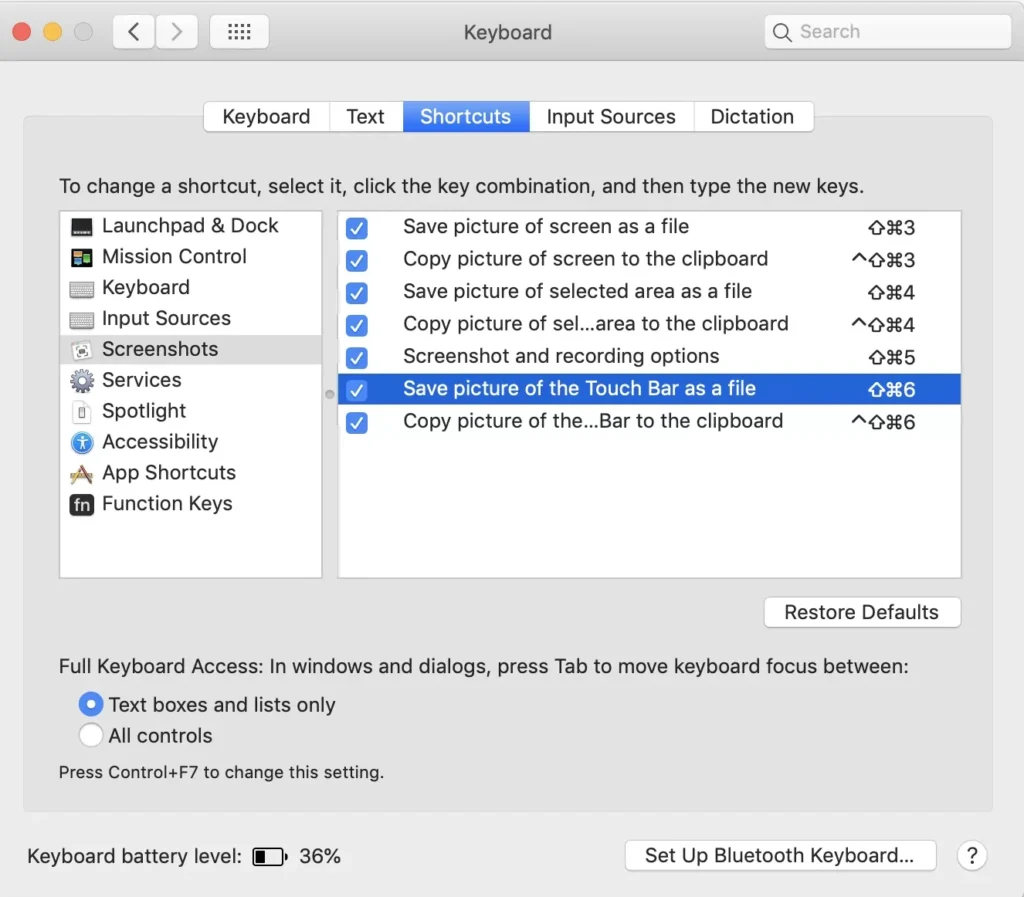Go back using the left chevron button
This screenshot has height=897, width=1024.
click(x=134, y=31)
